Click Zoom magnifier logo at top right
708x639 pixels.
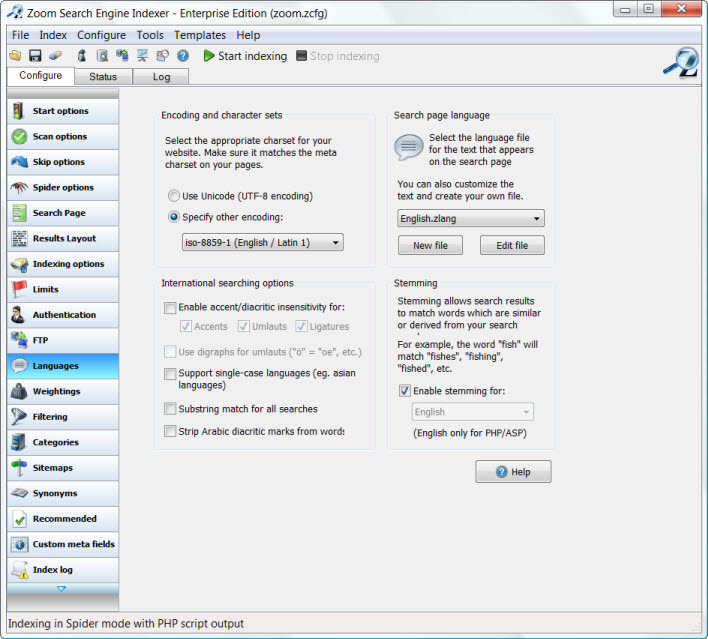tap(681, 62)
